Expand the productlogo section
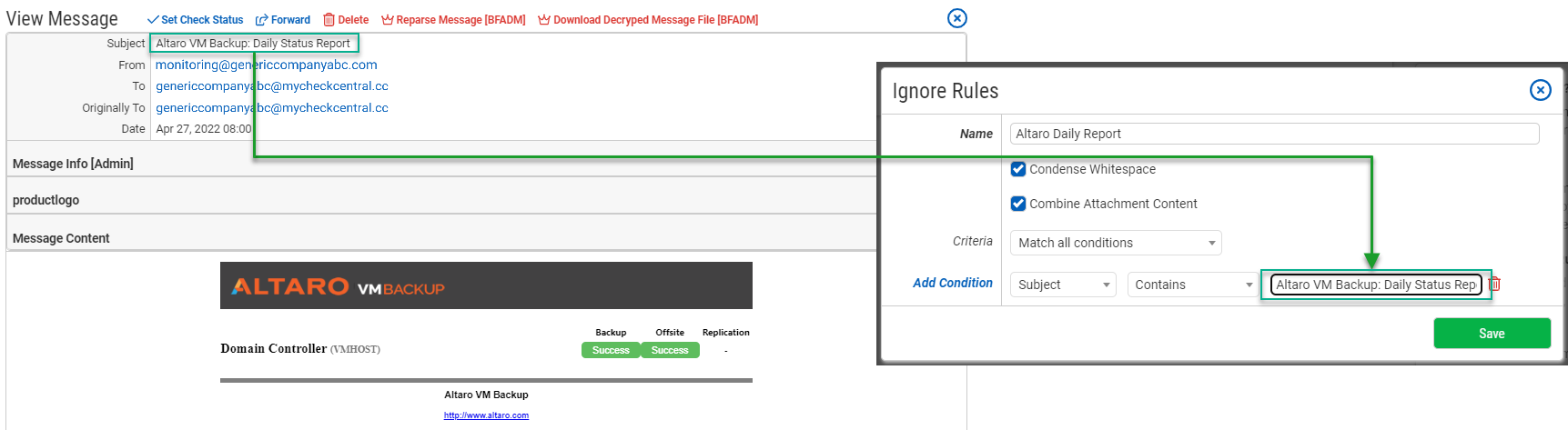This screenshot has height=430, width=1568. click(x=441, y=200)
